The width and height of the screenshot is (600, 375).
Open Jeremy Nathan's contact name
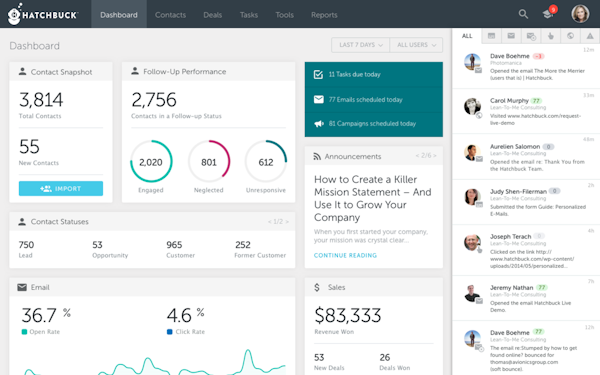point(512,287)
